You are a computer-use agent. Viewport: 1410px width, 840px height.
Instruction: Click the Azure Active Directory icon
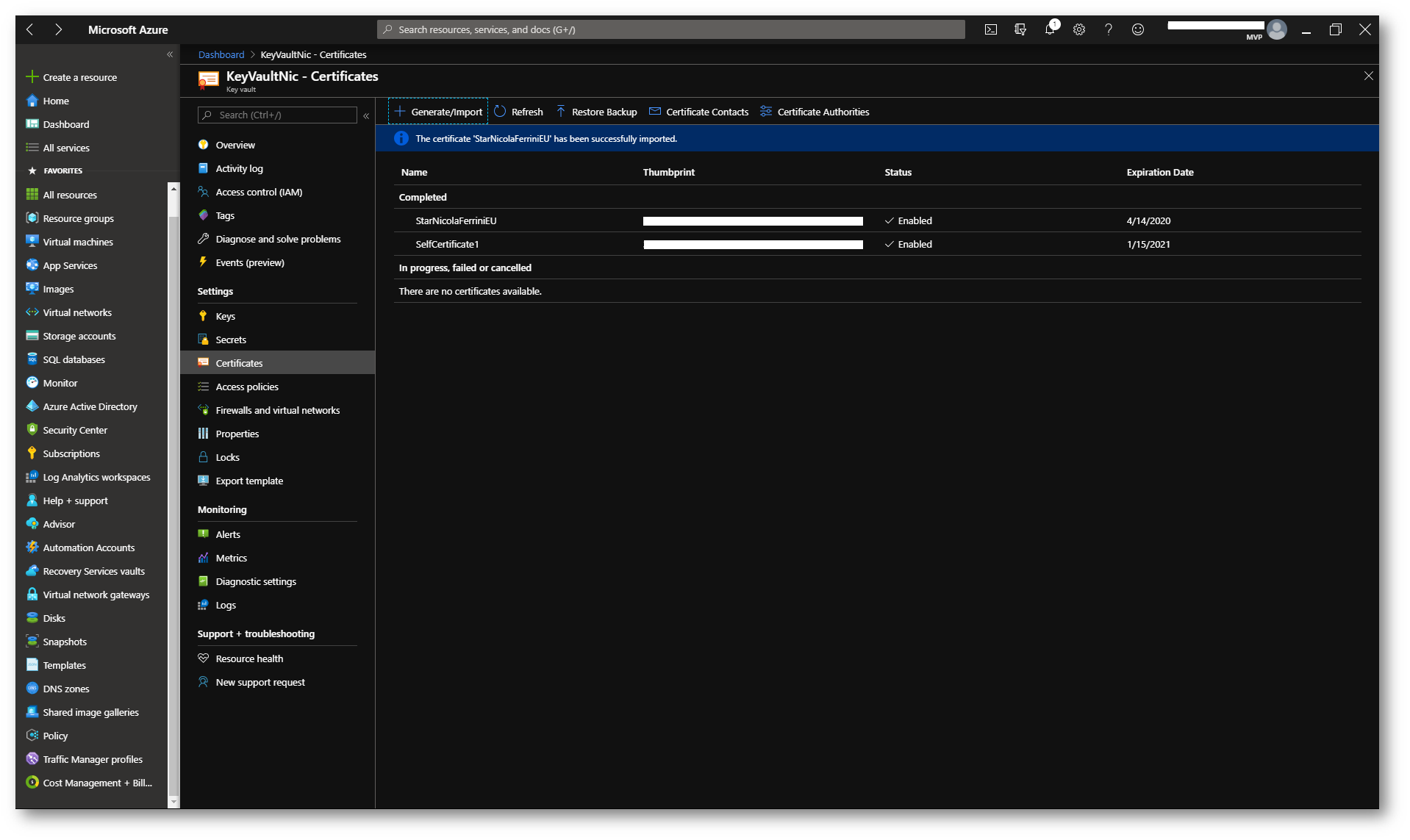coord(32,406)
